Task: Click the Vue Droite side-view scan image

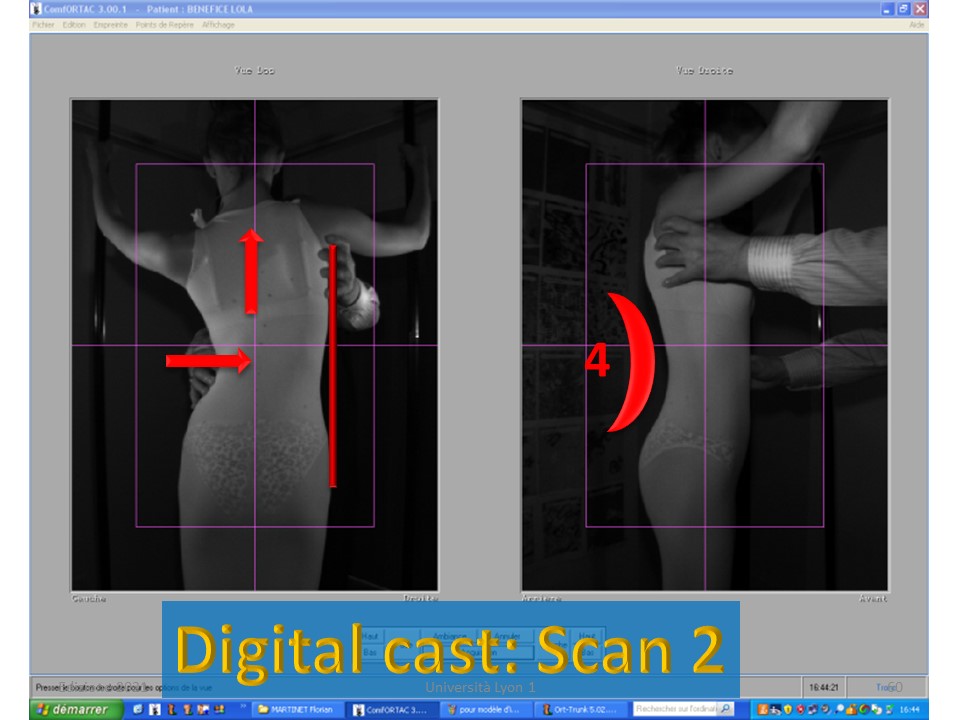Action: (x=705, y=345)
